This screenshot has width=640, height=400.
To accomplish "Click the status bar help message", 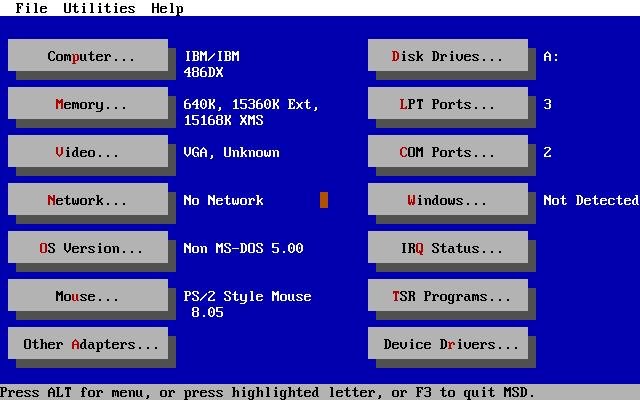I will (x=267, y=392).
